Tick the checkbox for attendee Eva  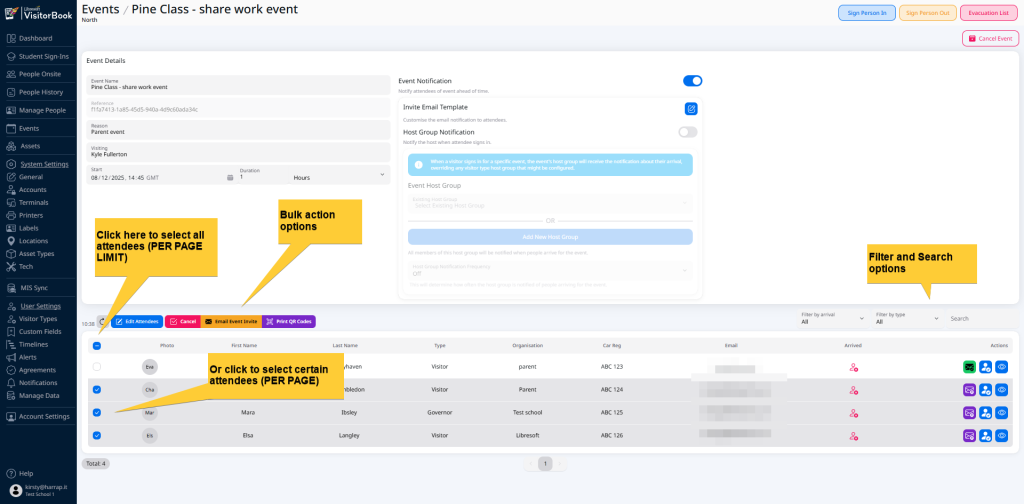[96, 367]
